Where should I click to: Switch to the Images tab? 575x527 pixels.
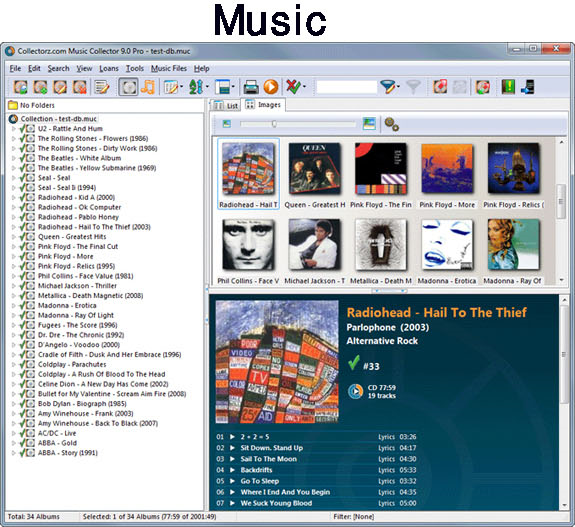click(263, 105)
